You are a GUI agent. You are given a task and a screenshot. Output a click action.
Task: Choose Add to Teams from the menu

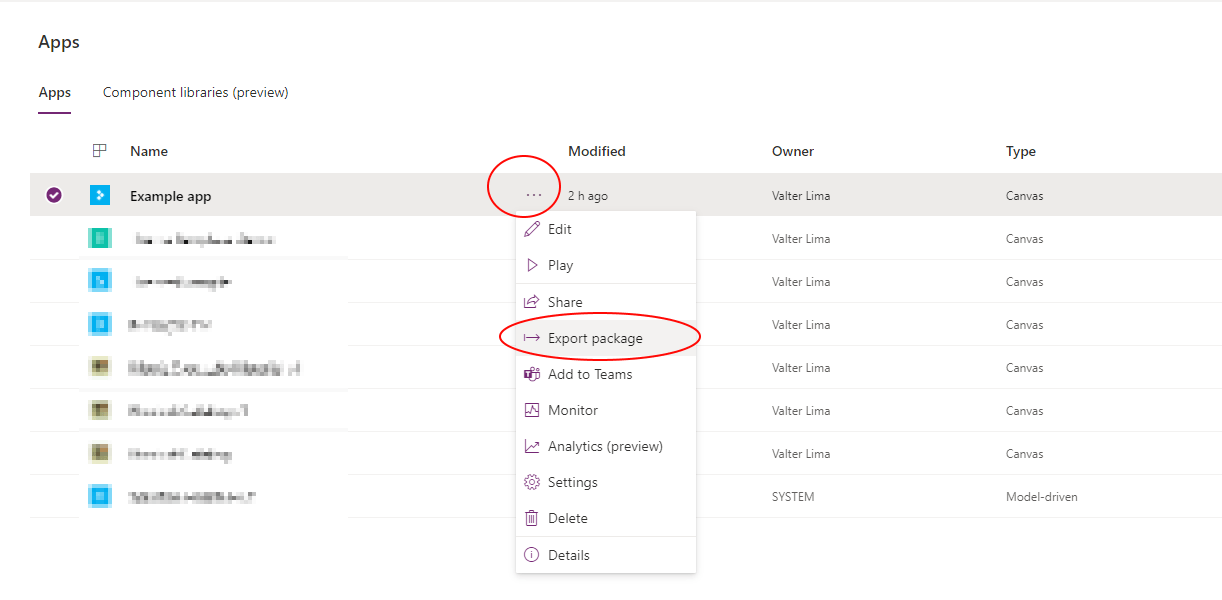(x=591, y=373)
